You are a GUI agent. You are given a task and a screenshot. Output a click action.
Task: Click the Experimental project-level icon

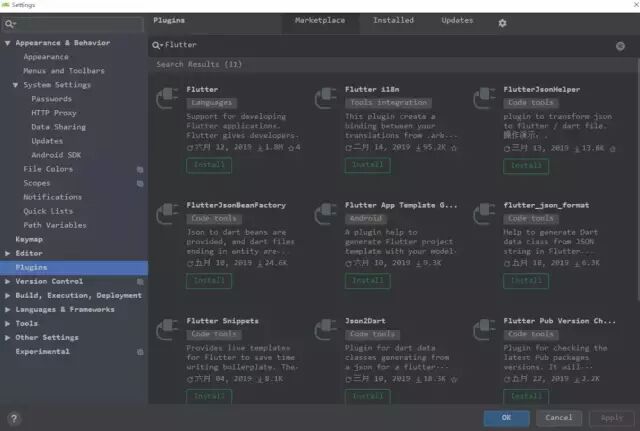click(140, 352)
